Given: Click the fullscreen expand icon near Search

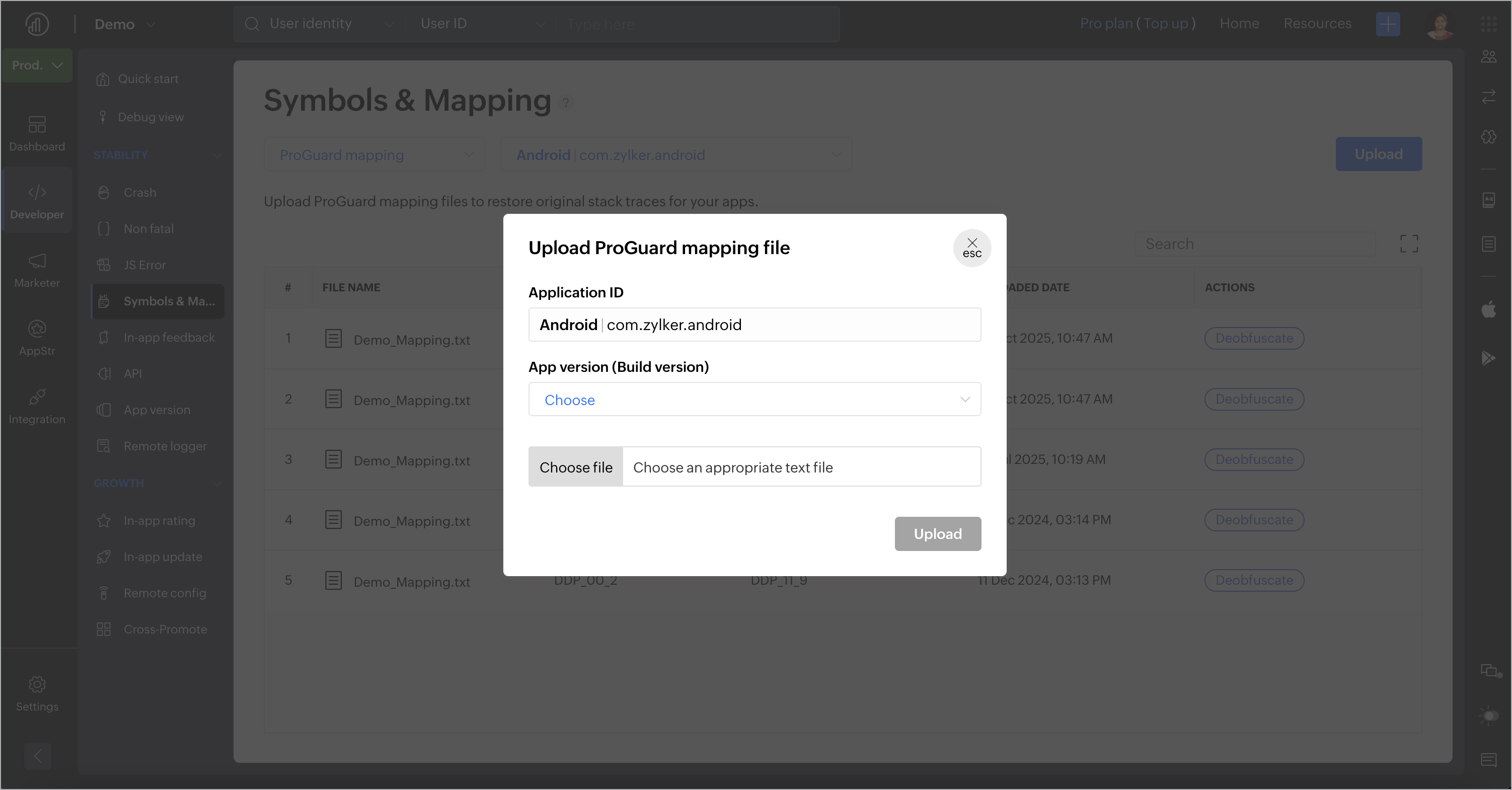Looking at the screenshot, I should tap(1409, 244).
